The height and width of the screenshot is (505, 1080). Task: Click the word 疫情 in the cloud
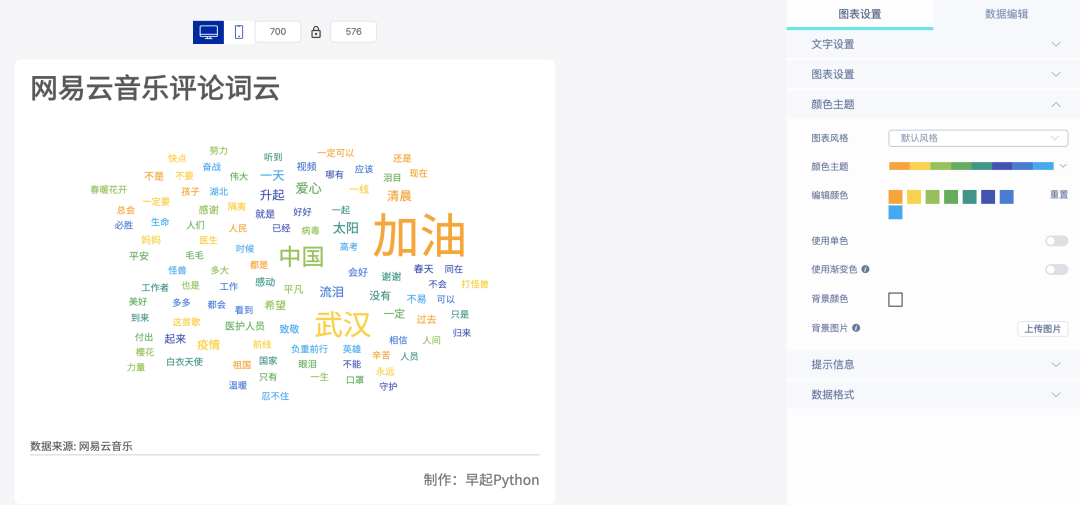[208, 344]
